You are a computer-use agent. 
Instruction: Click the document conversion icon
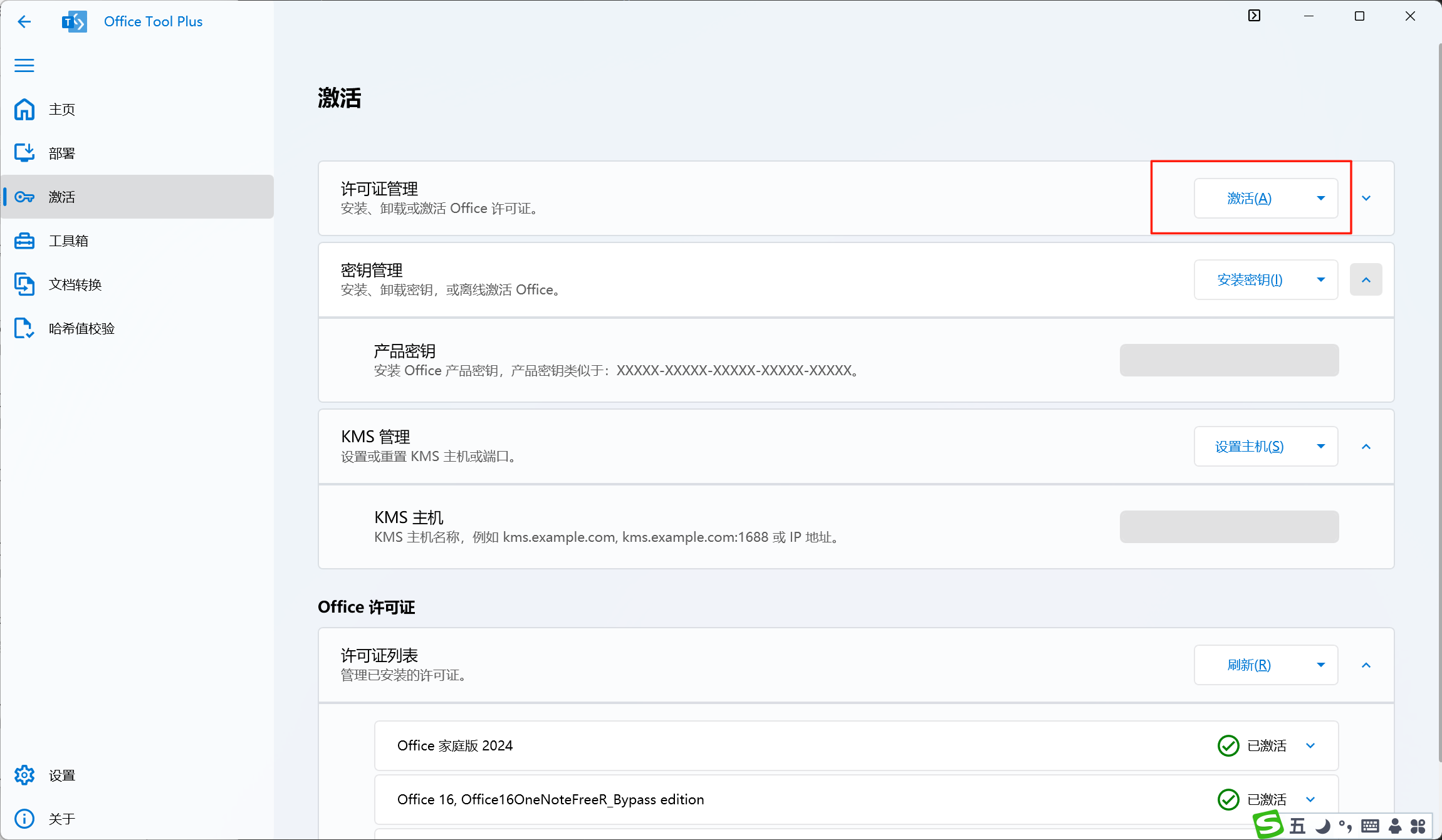(24, 284)
